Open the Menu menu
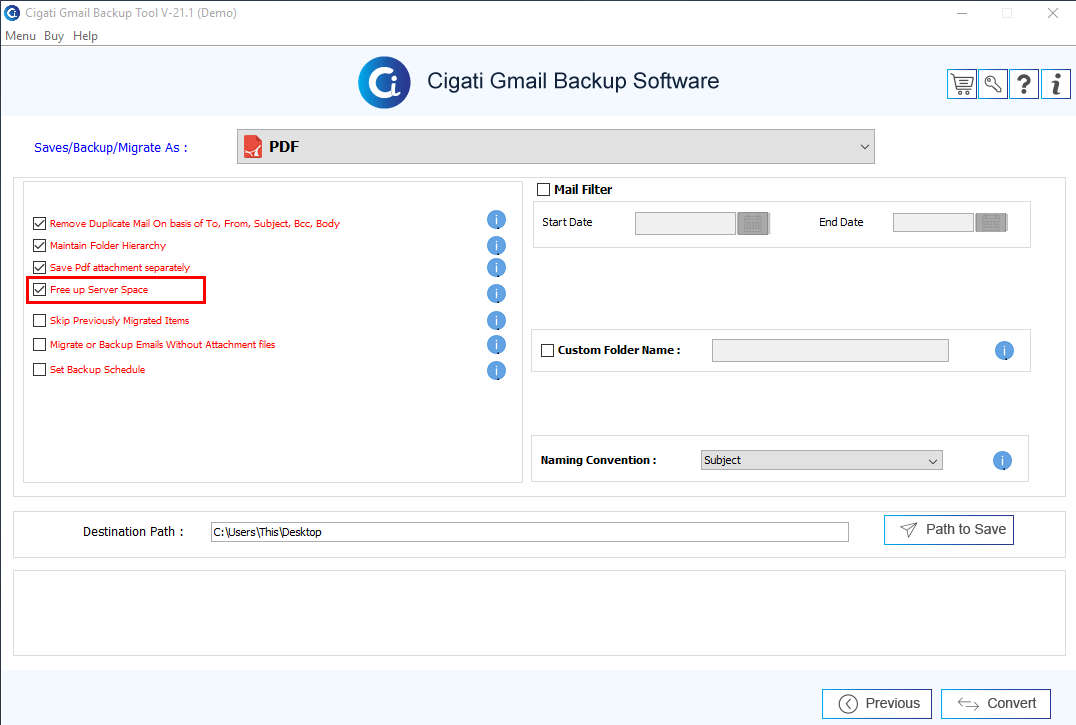Image resolution: width=1076 pixels, height=725 pixels. click(x=20, y=36)
